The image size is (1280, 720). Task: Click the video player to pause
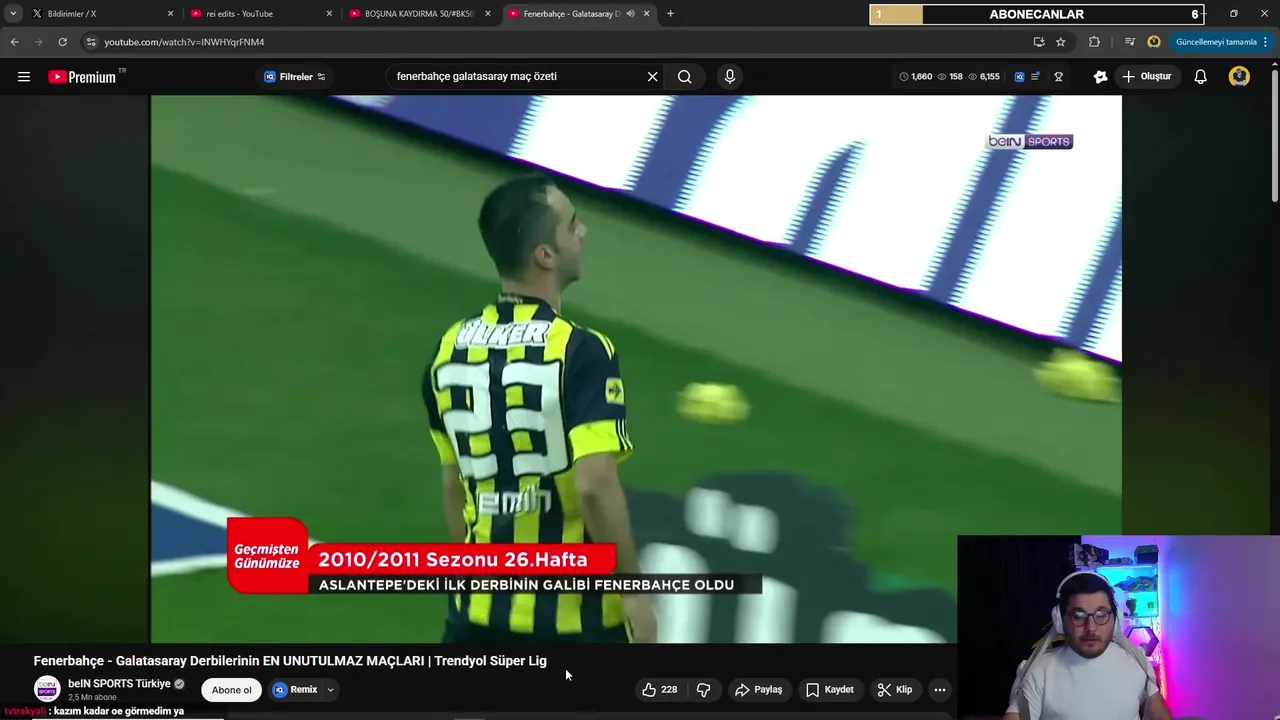pos(636,368)
